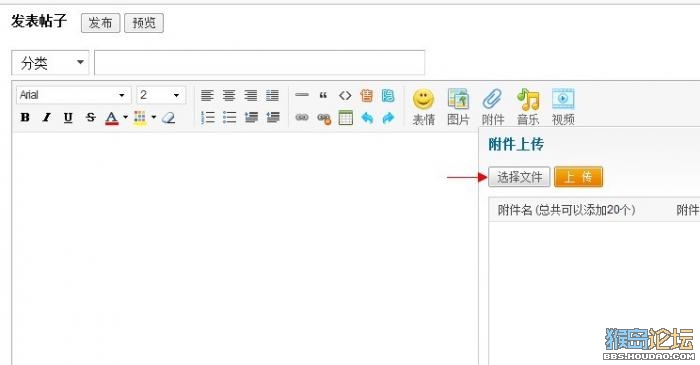
Task: Insert bulleted list
Action: pos(229,117)
